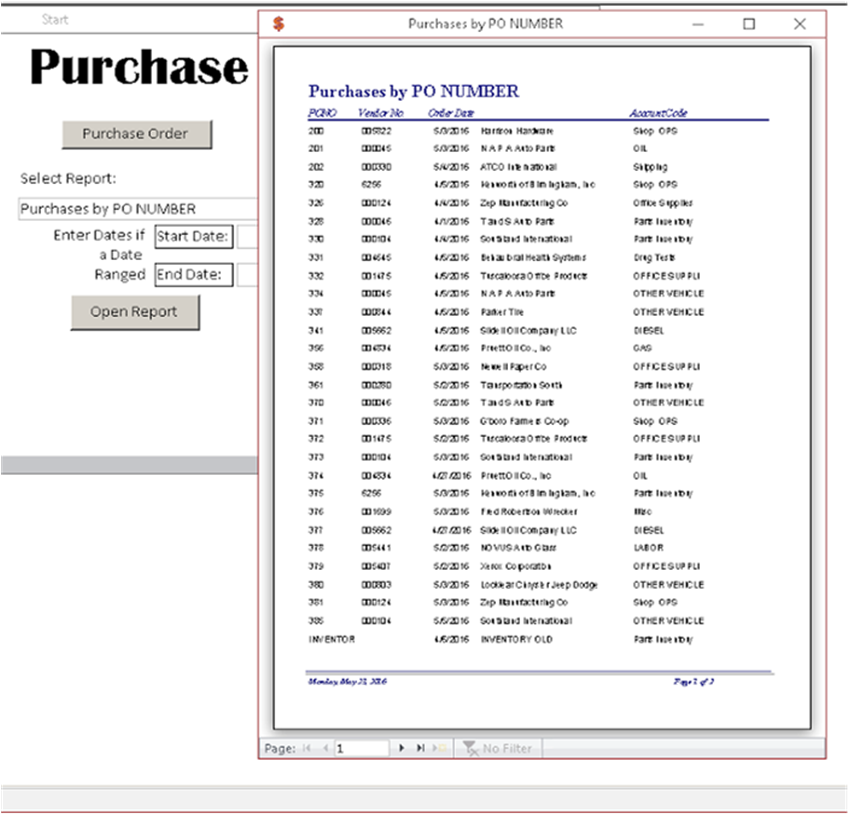Click the Order Date column header
This screenshot has width=849, height=829.
click(451, 113)
